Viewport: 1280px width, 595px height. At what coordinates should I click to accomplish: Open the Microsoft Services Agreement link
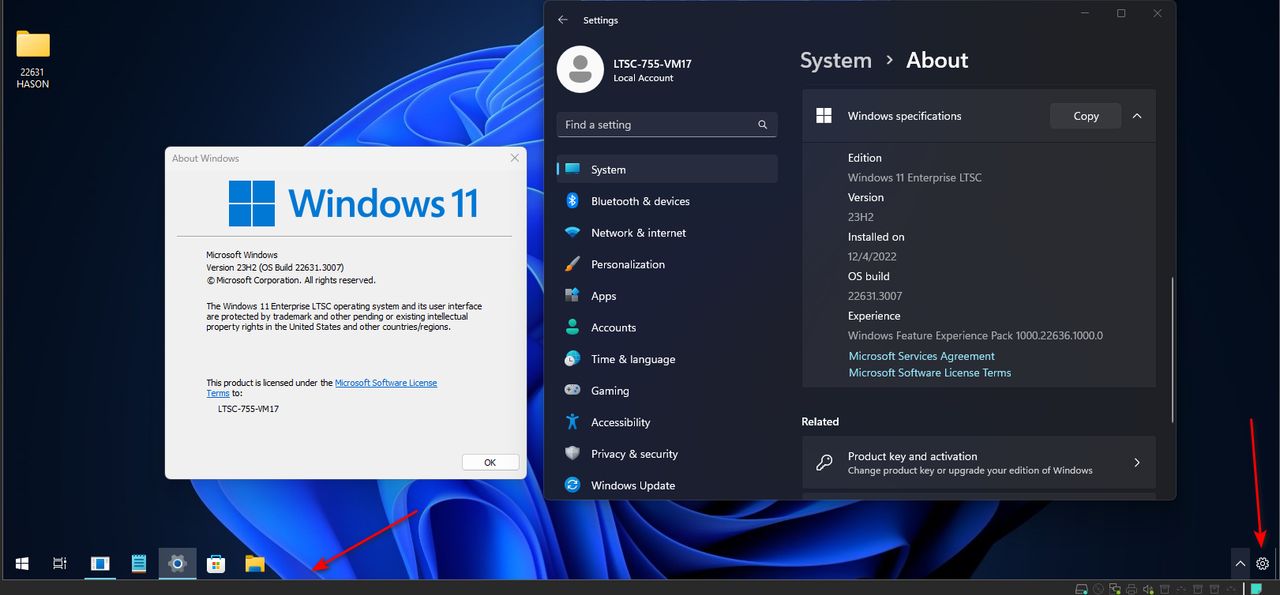[x=921, y=356]
